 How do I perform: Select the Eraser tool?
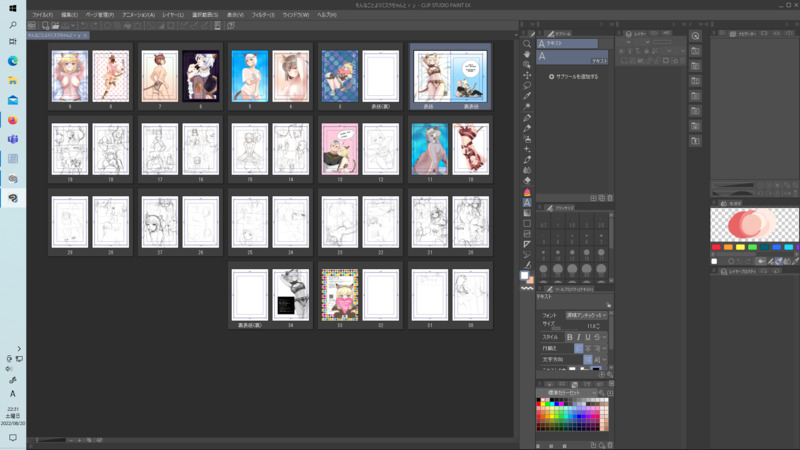pyautogui.click(x=527, y=181)
